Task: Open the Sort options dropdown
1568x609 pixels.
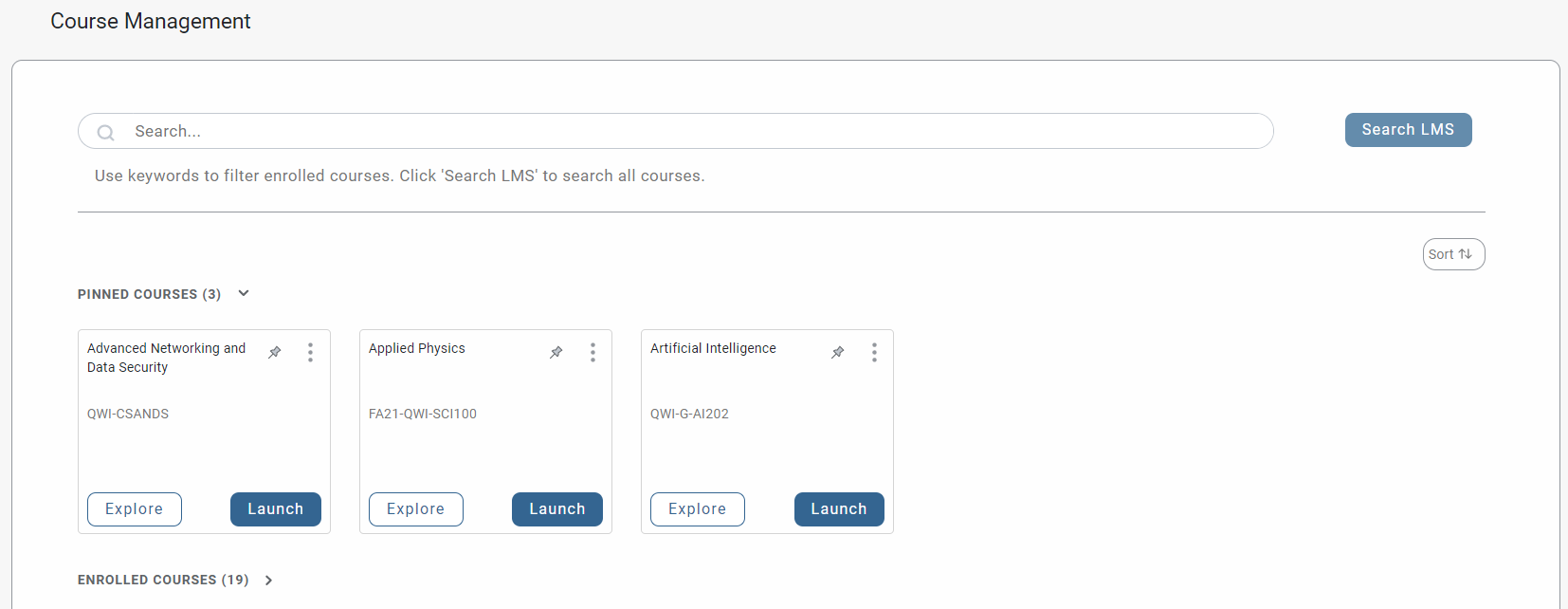Action: pyautogui.click(x=1453, y=254)
